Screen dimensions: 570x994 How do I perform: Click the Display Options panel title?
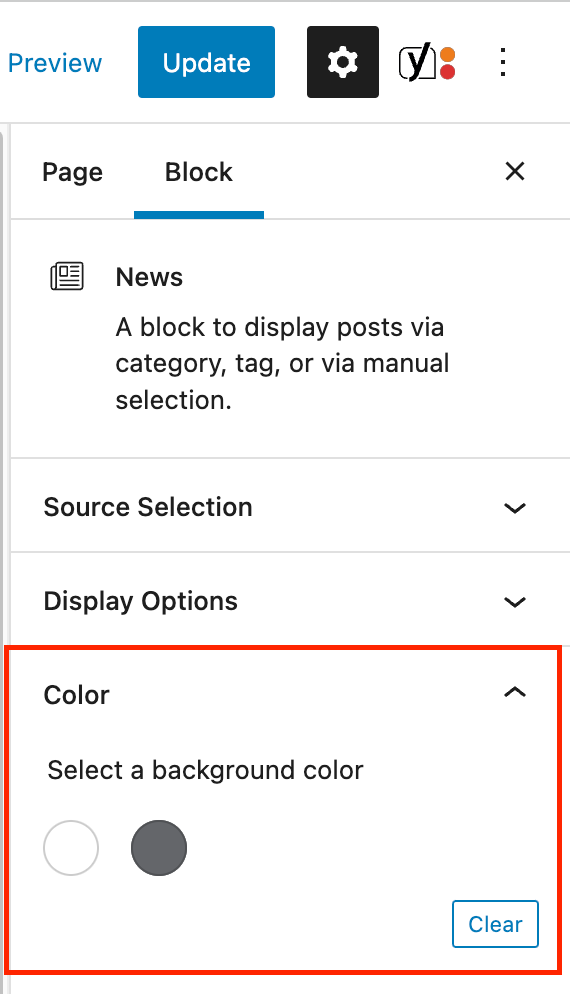[141, 601]
